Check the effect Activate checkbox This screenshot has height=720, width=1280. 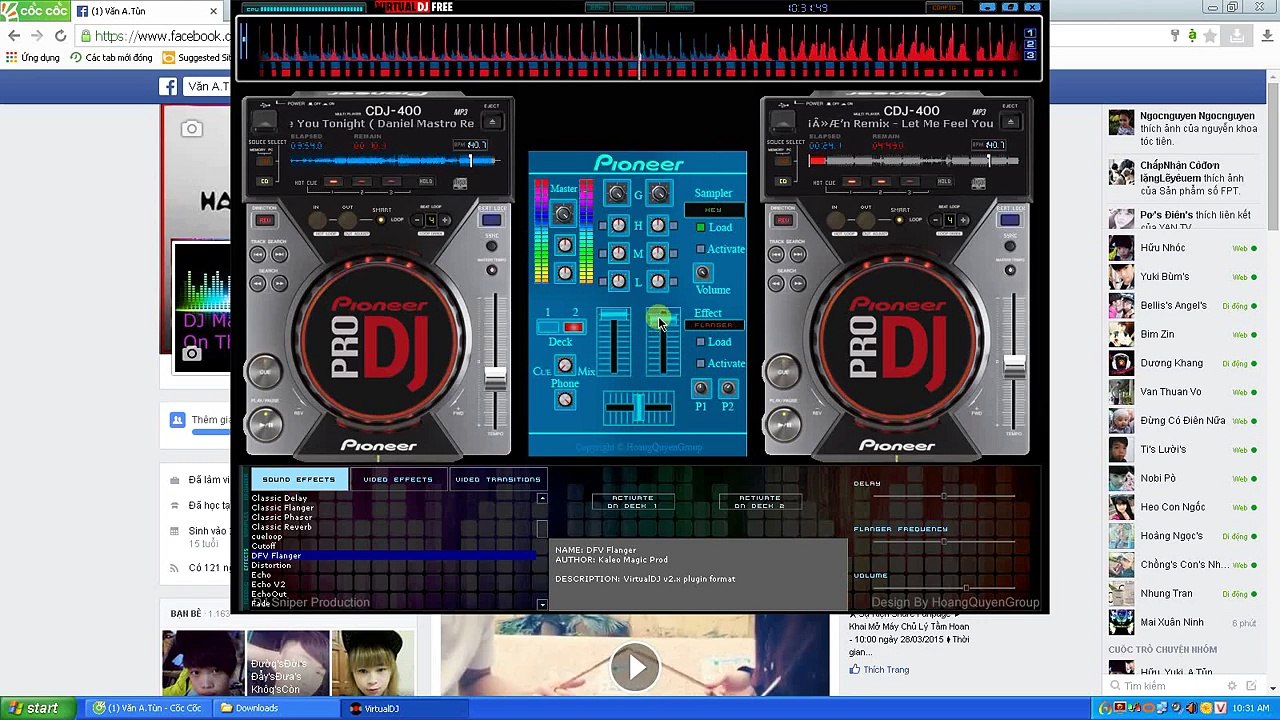700,363
